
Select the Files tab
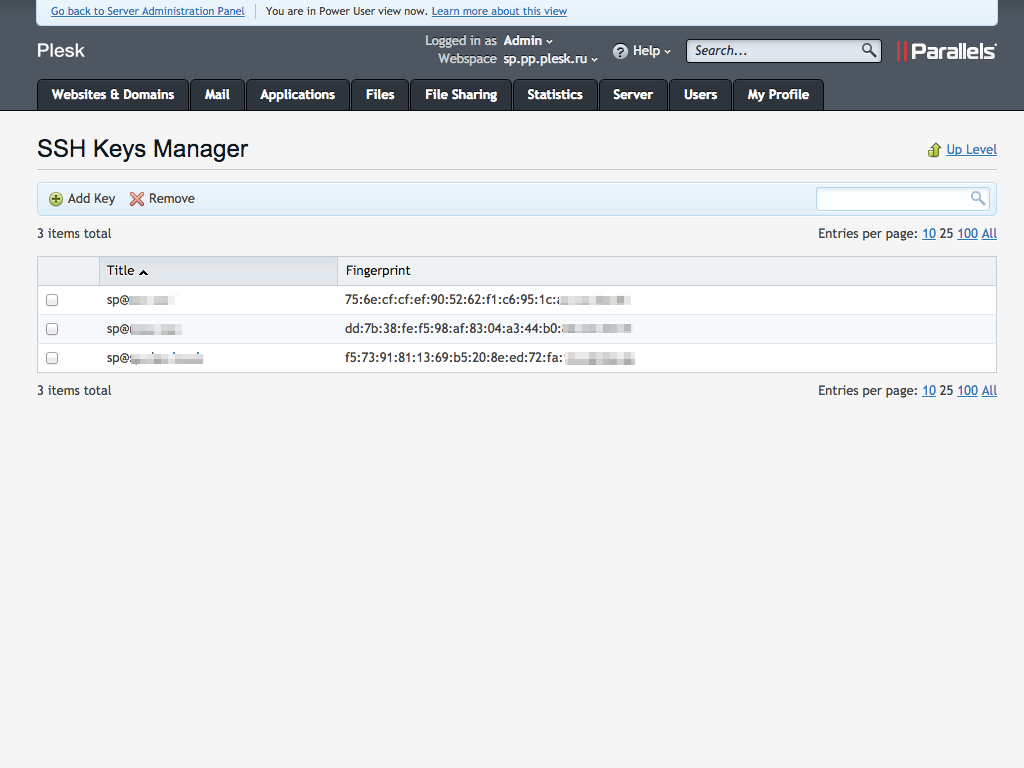(380, 95)
